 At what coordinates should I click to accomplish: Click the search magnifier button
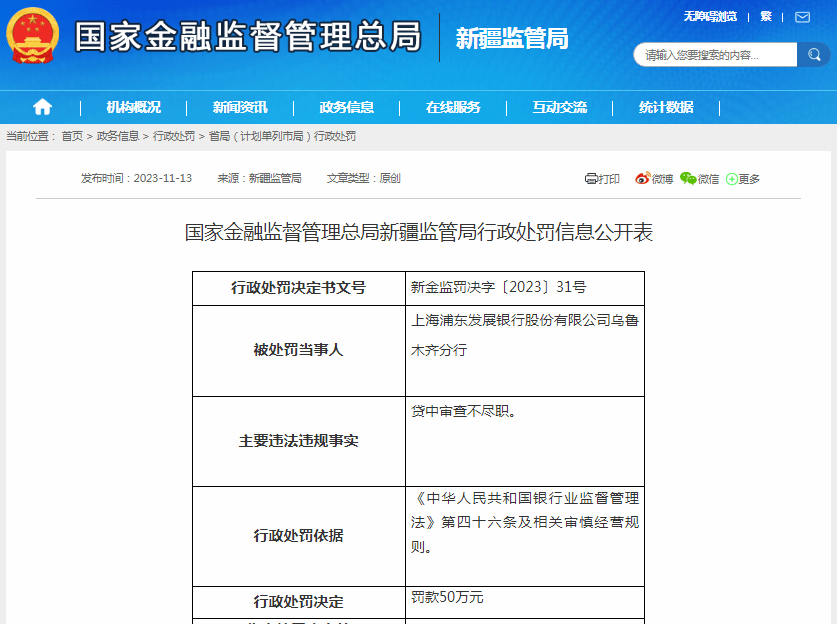point(813,55)
